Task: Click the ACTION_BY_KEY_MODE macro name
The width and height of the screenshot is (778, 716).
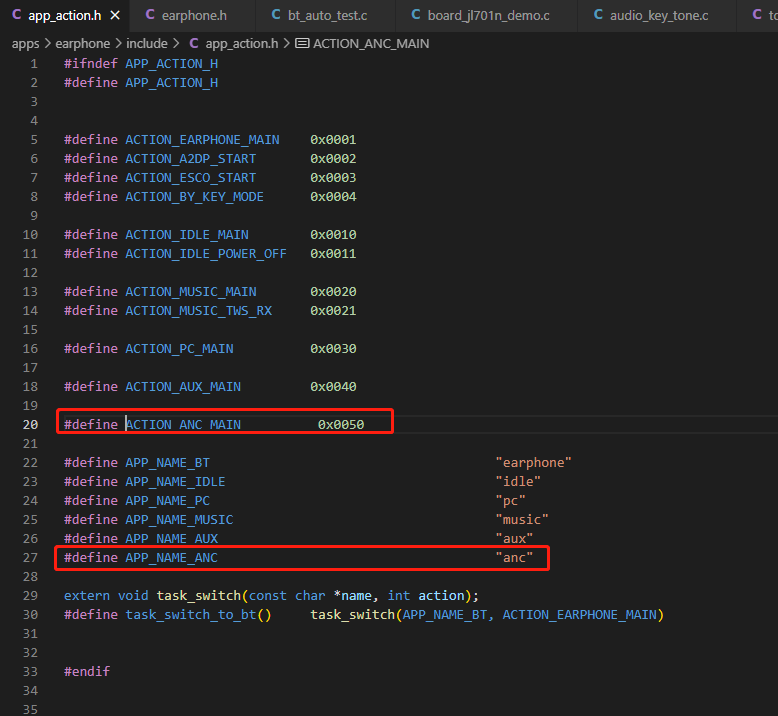Action: pyautogui.click(x=194, y=197)
